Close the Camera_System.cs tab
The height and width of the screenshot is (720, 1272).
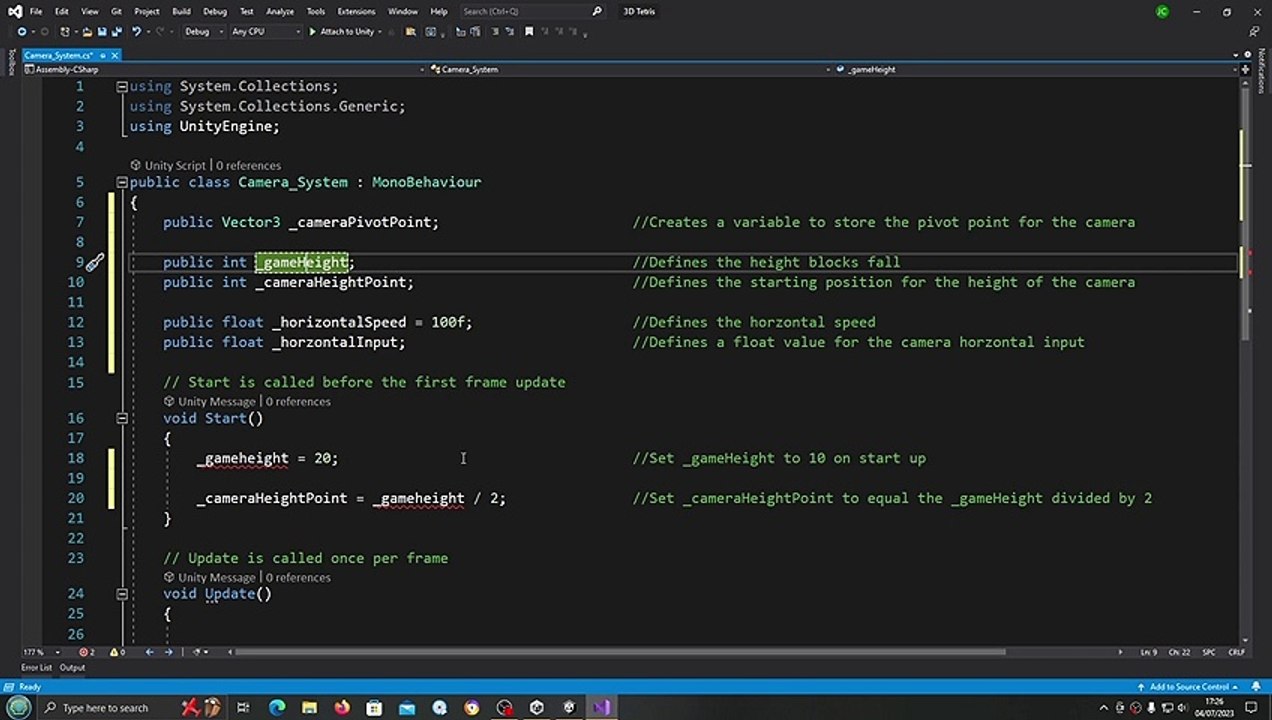point(115,55)
